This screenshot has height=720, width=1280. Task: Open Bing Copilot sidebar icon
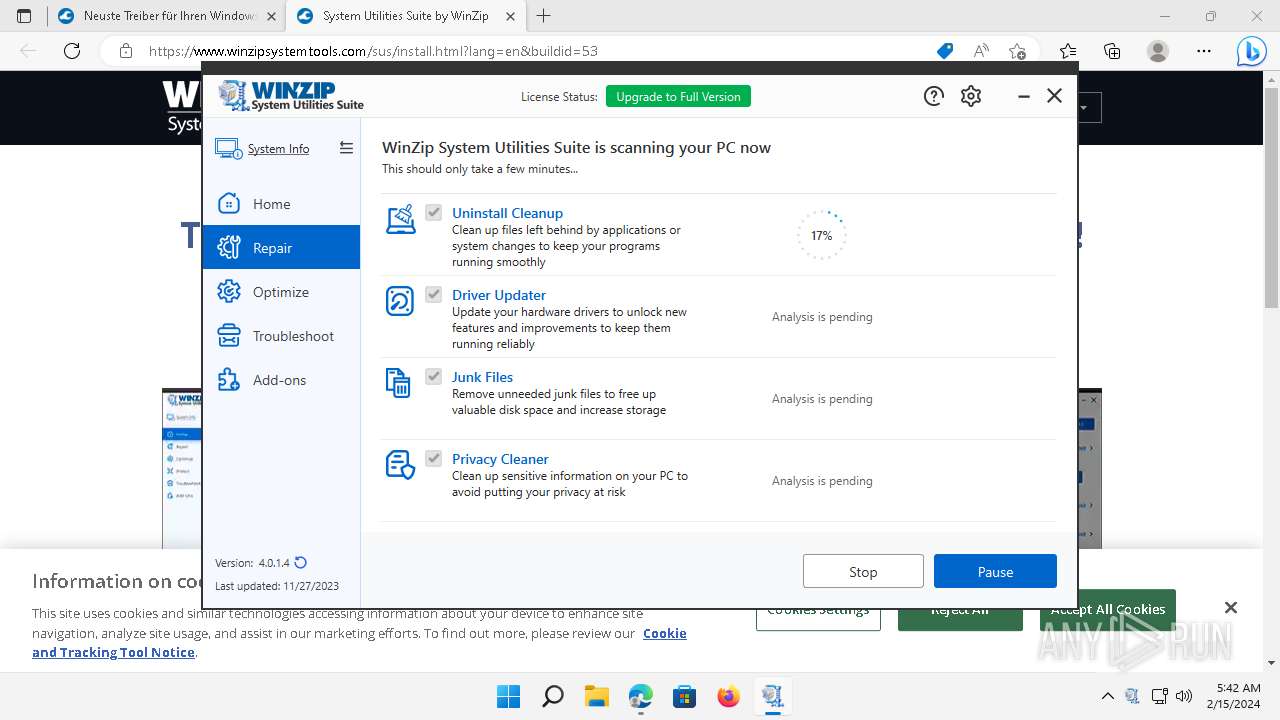coord(1251,51)
